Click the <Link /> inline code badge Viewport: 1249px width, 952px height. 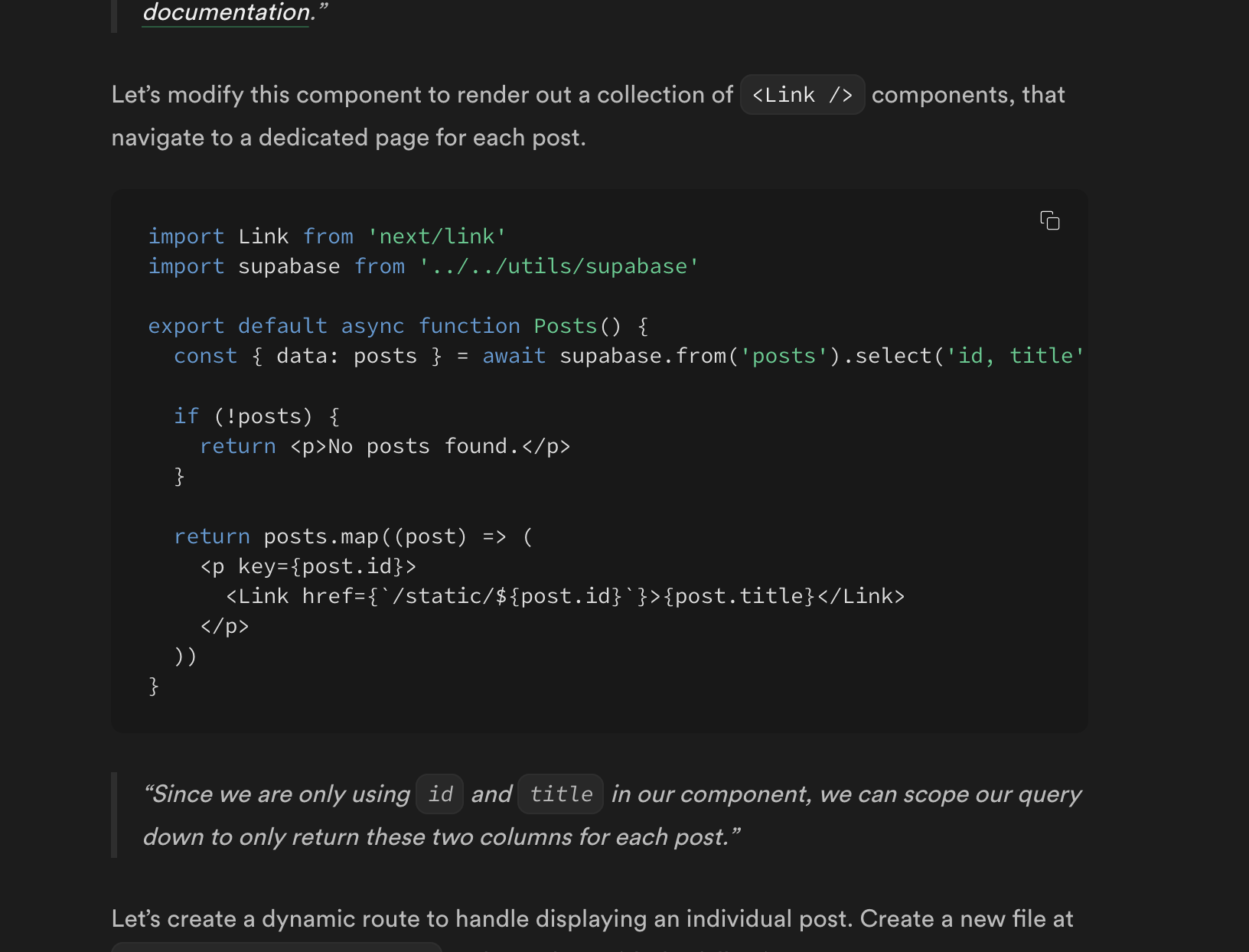pos(801,94)
